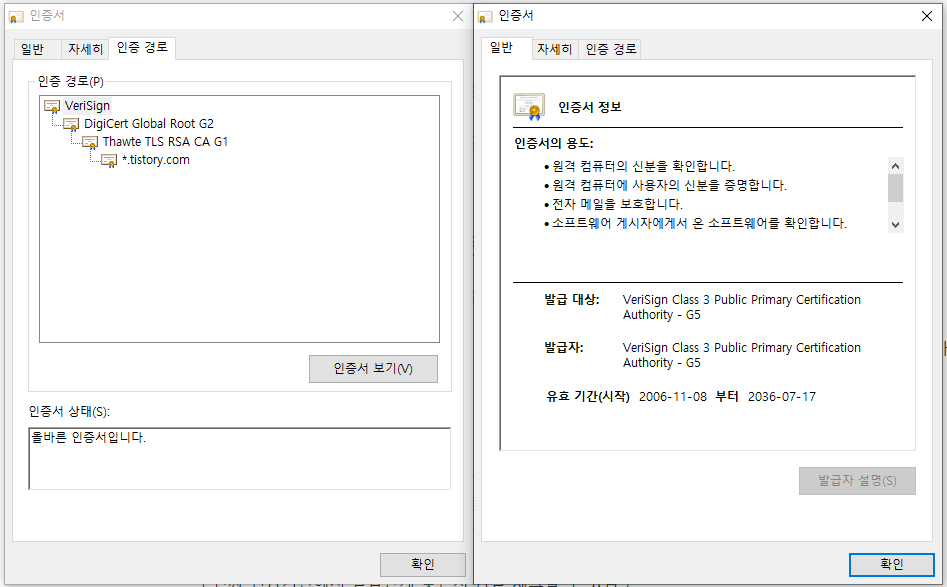Click scroll-down arrow in purposes list
The image size is (947, 587).
pos(896,225)
